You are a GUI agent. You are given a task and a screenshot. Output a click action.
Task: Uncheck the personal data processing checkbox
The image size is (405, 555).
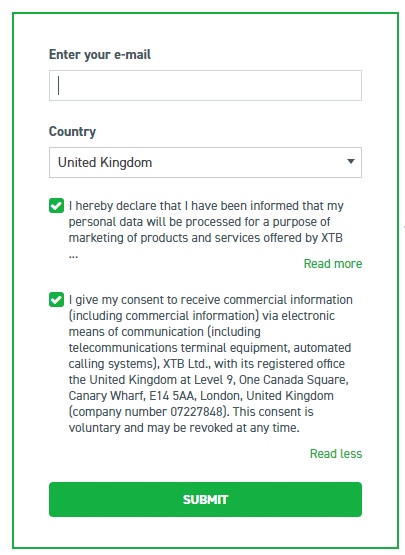click(x=56, y=206)
